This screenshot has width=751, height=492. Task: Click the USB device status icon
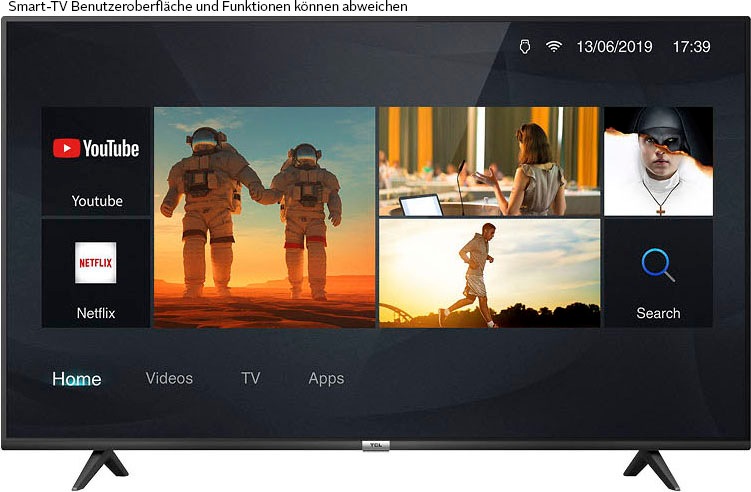[x=524, y=47]
